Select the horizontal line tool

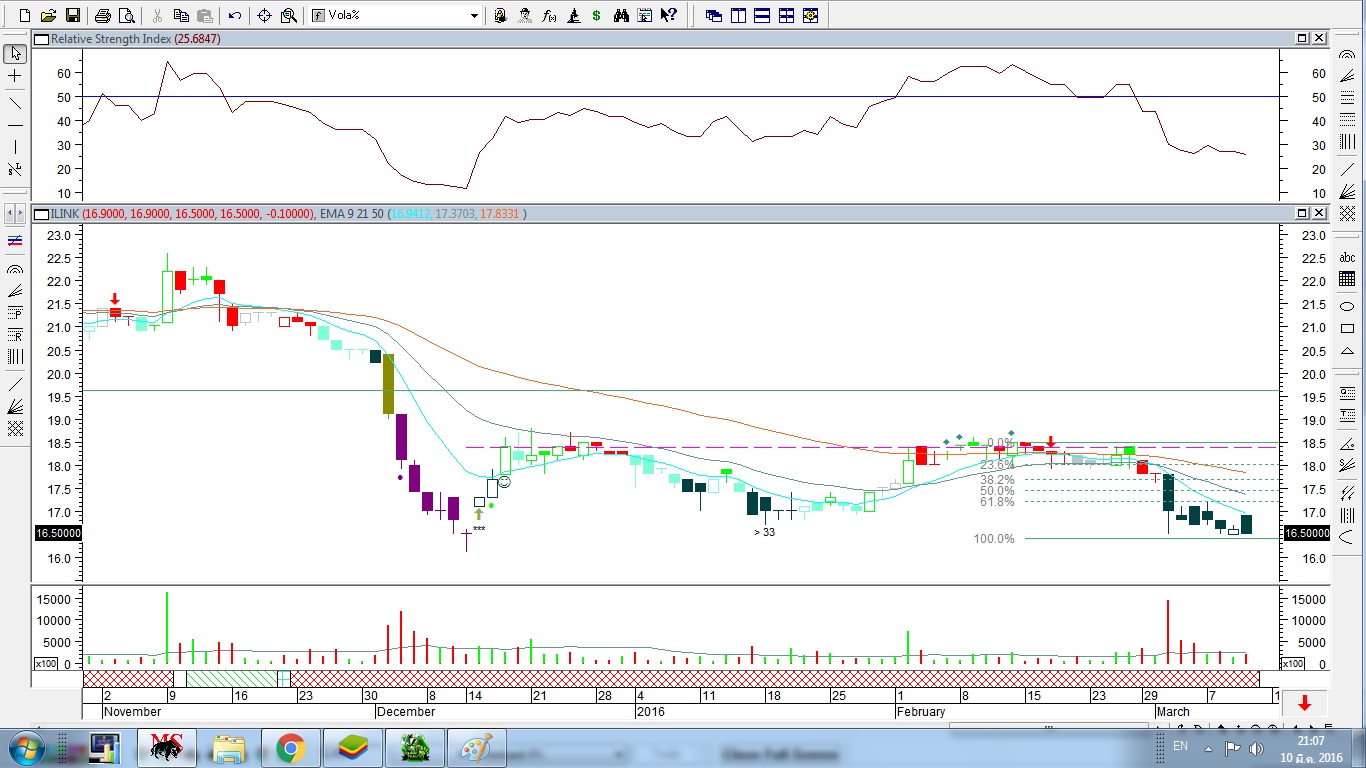coord(15,125)
